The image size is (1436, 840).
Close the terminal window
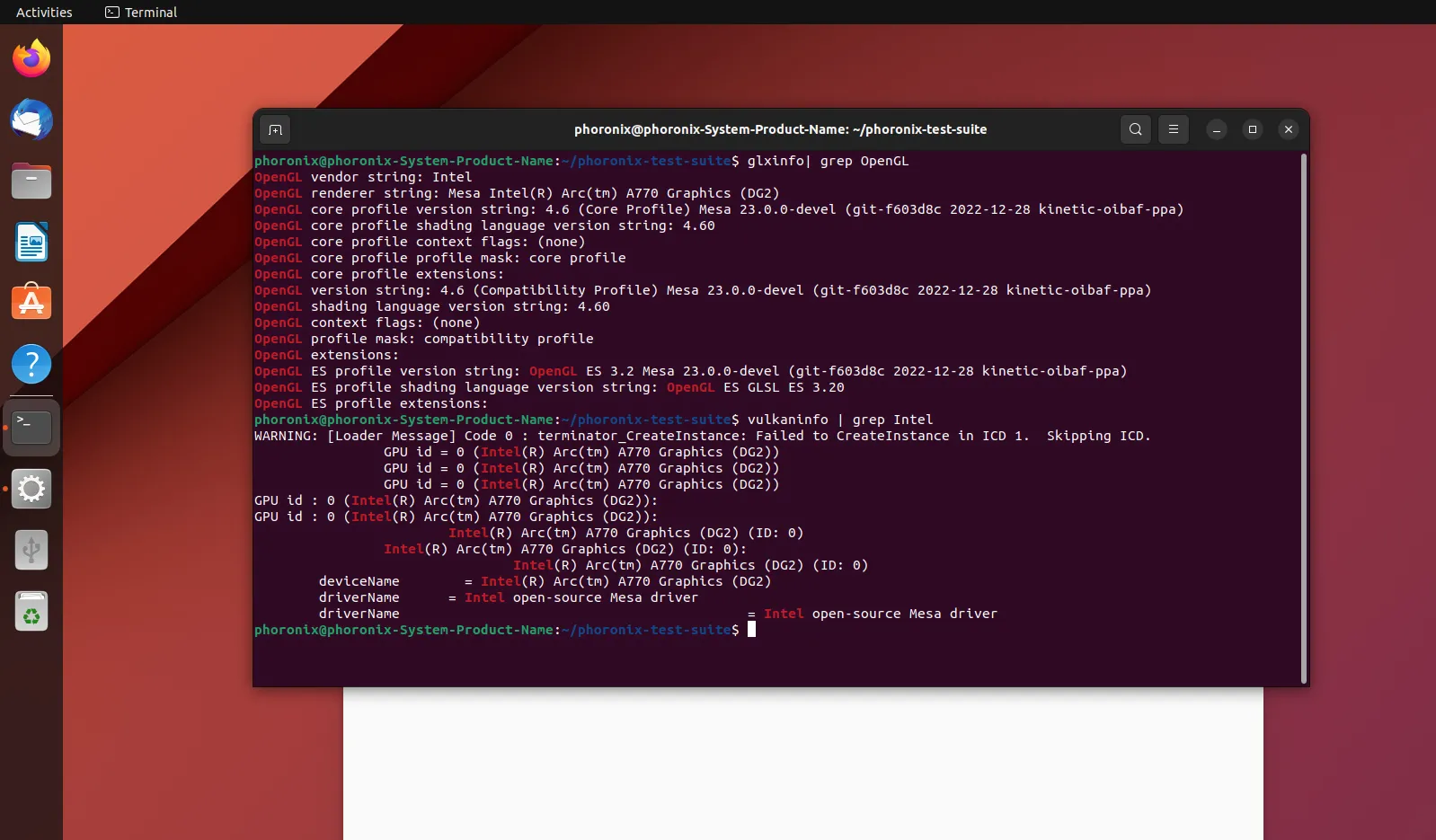(x=1289, y=129)
